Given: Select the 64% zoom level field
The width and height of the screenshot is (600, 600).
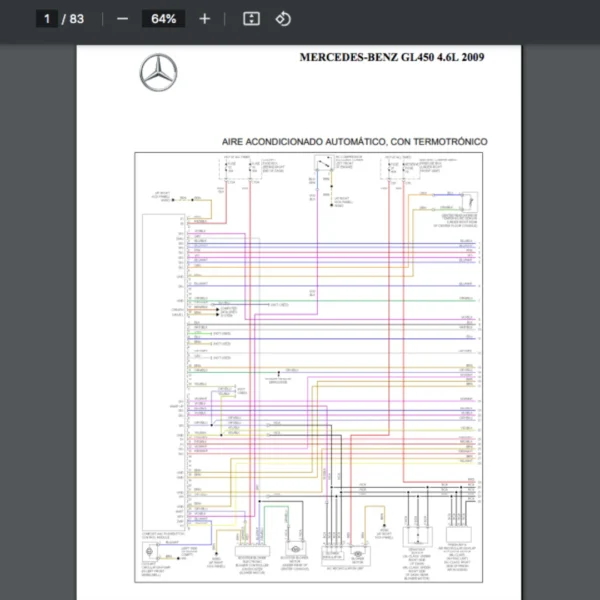Looking at the screenshot, I should [163, 19].
